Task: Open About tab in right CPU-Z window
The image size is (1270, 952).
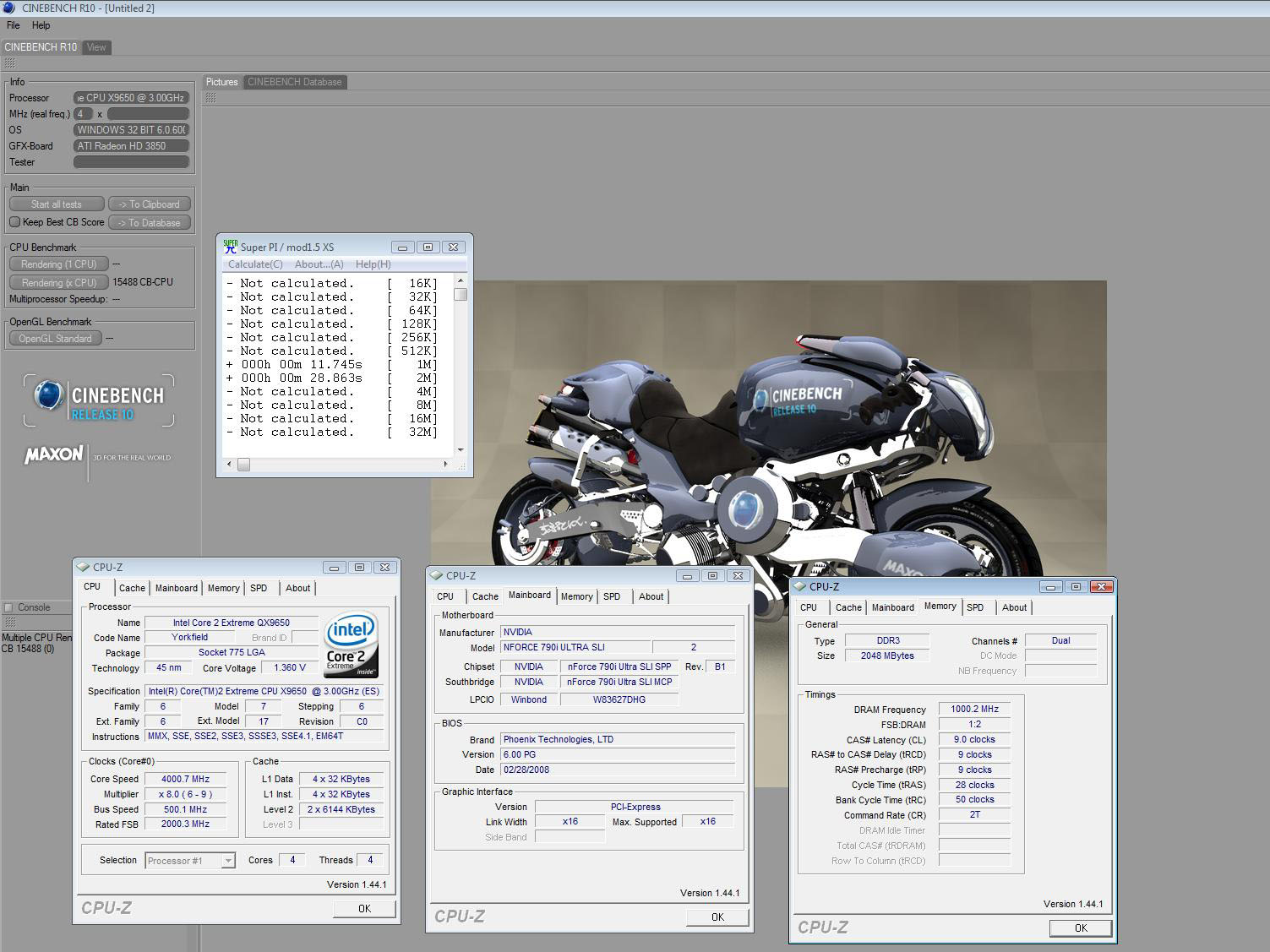Action: click(x=1014, y=607)
